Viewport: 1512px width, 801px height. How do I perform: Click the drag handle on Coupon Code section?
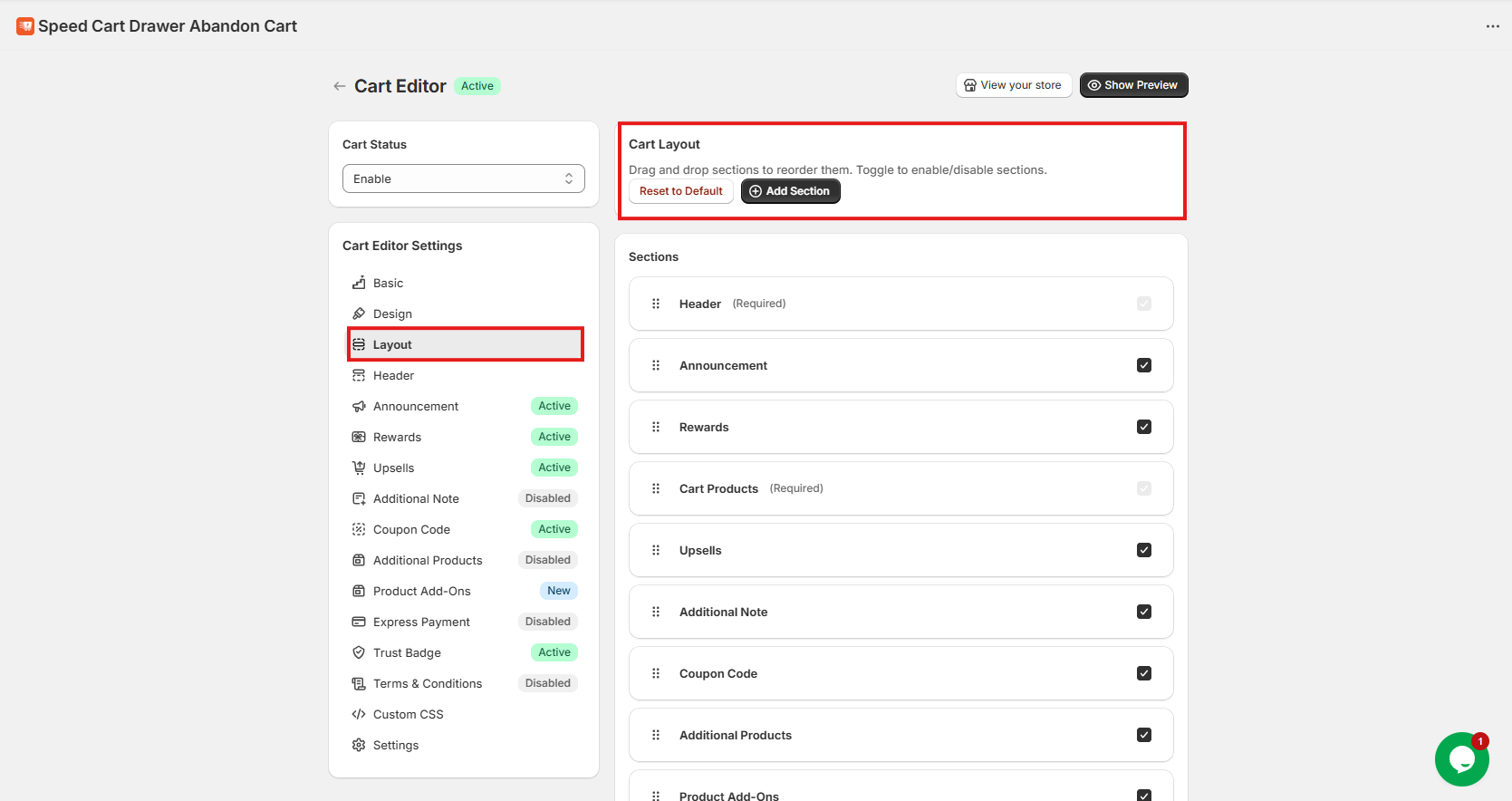point(656,673)
